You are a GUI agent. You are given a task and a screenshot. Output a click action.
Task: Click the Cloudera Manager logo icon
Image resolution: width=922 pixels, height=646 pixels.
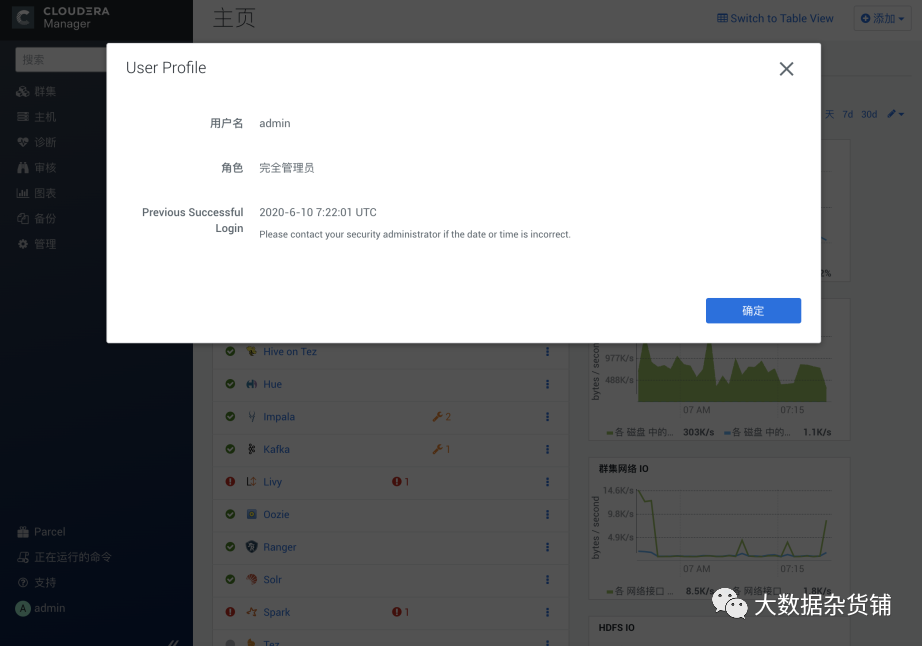click(23, 17)
